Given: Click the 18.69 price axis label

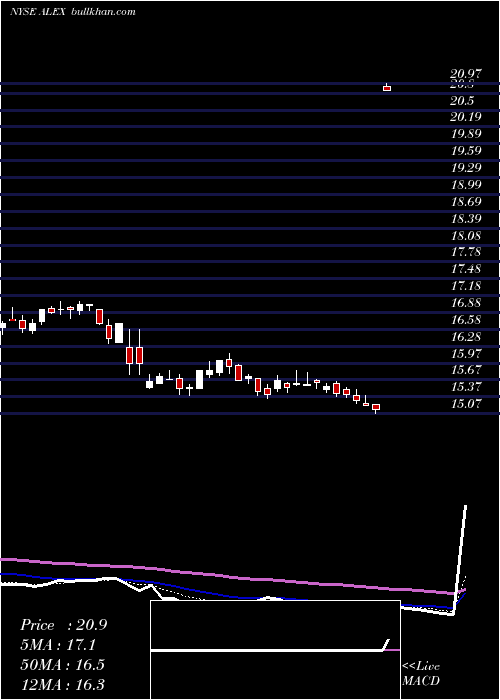Looking at the screenshot, I should click(x=466, y=202).
